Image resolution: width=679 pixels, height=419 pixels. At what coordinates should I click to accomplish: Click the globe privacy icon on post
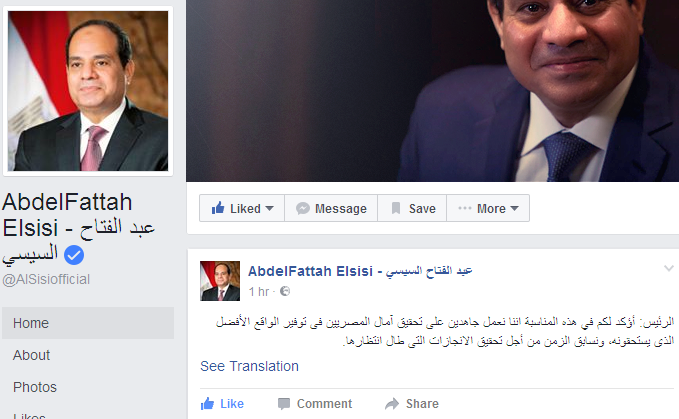pos(285,291)
